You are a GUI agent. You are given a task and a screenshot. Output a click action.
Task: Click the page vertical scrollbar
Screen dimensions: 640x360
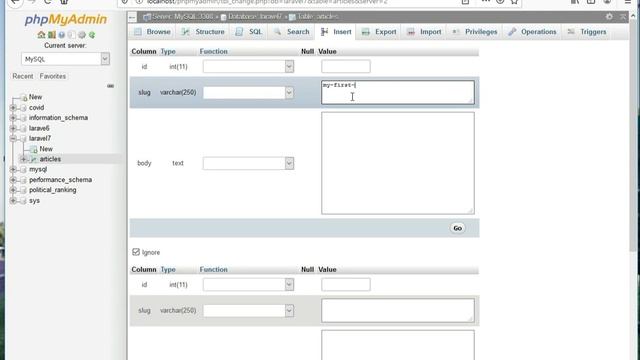634,135
